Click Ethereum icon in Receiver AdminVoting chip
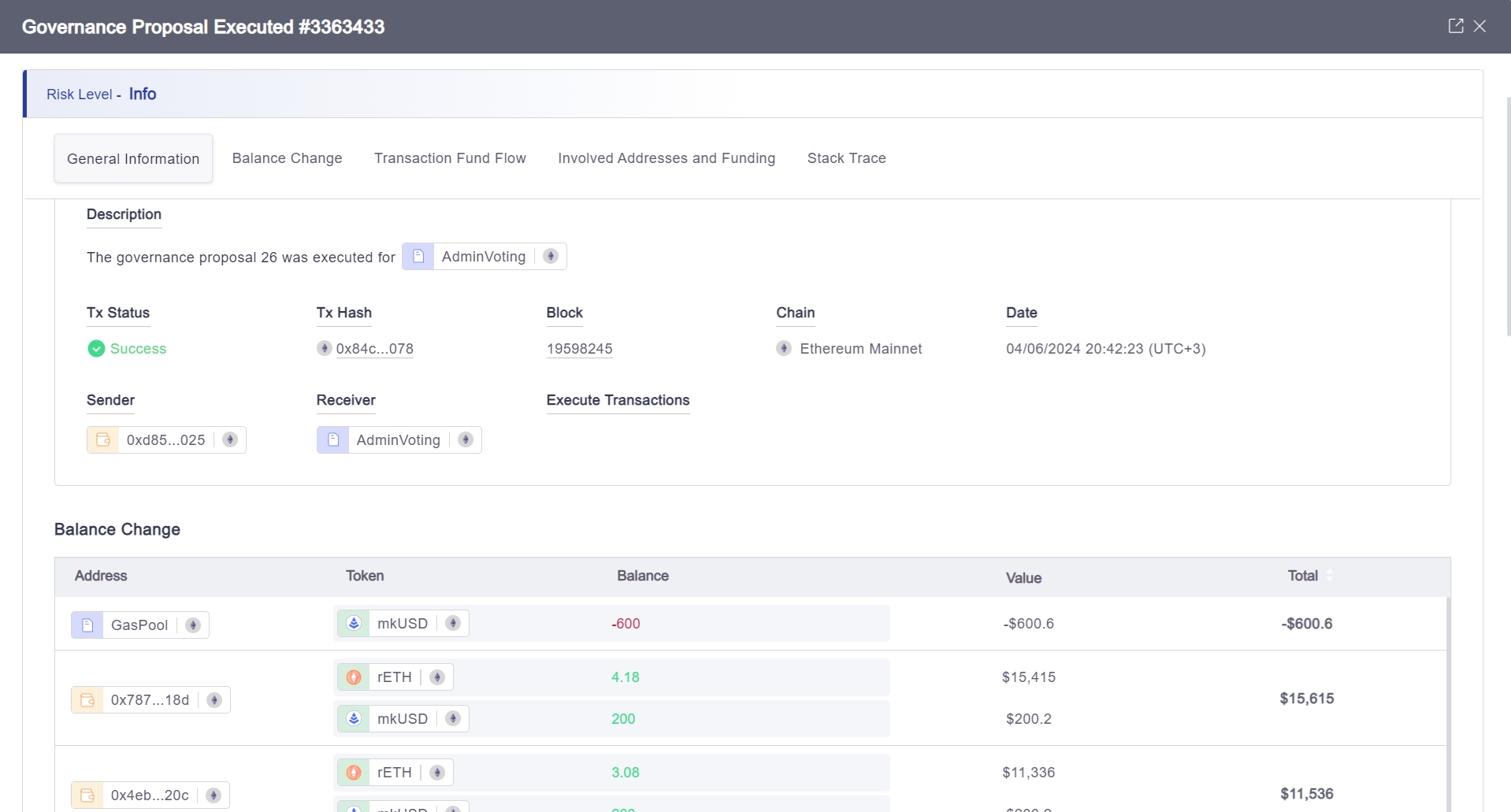The height and width of the screenshot is (812, 1511). (x=466, y=439)
